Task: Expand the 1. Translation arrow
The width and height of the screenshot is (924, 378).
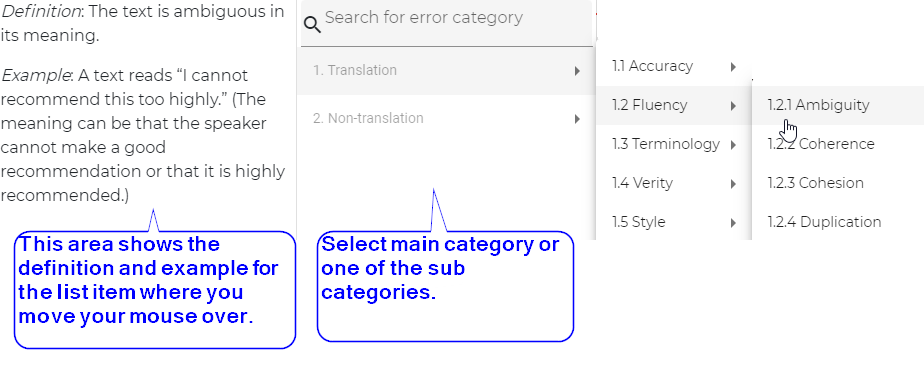Action: [x=578, y=71]
